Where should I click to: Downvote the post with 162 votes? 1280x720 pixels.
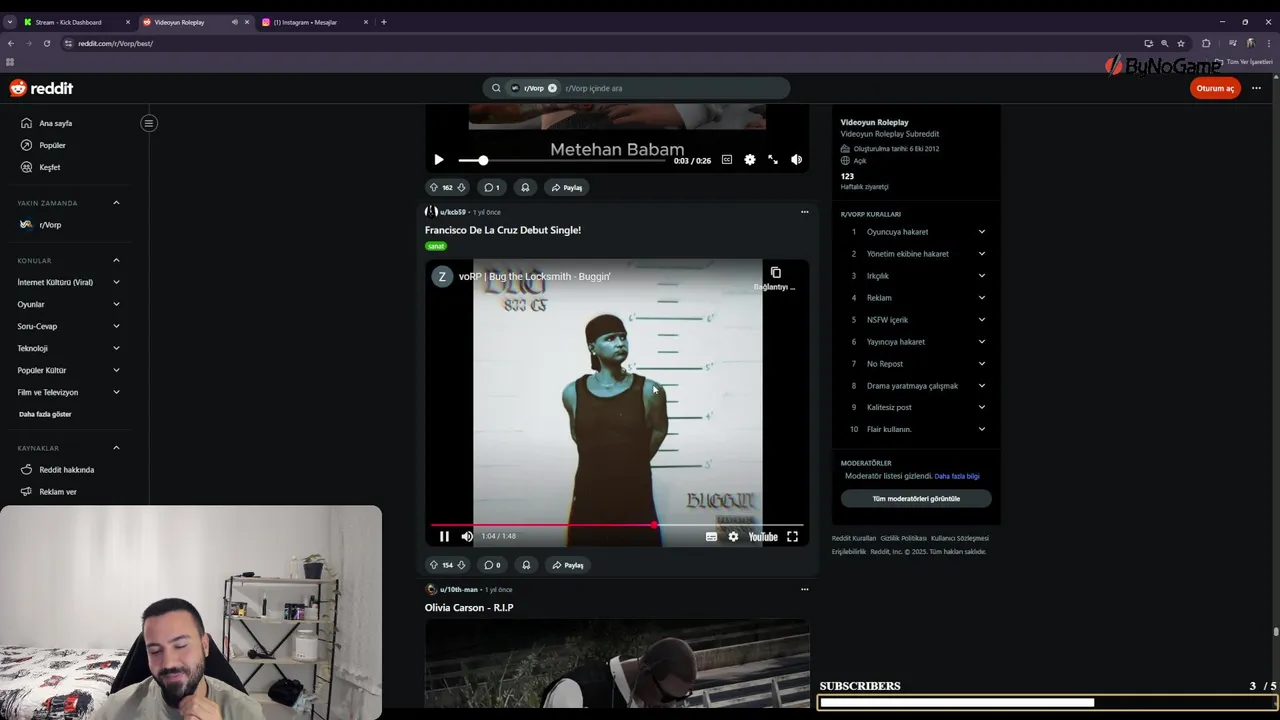pos(461,187)
